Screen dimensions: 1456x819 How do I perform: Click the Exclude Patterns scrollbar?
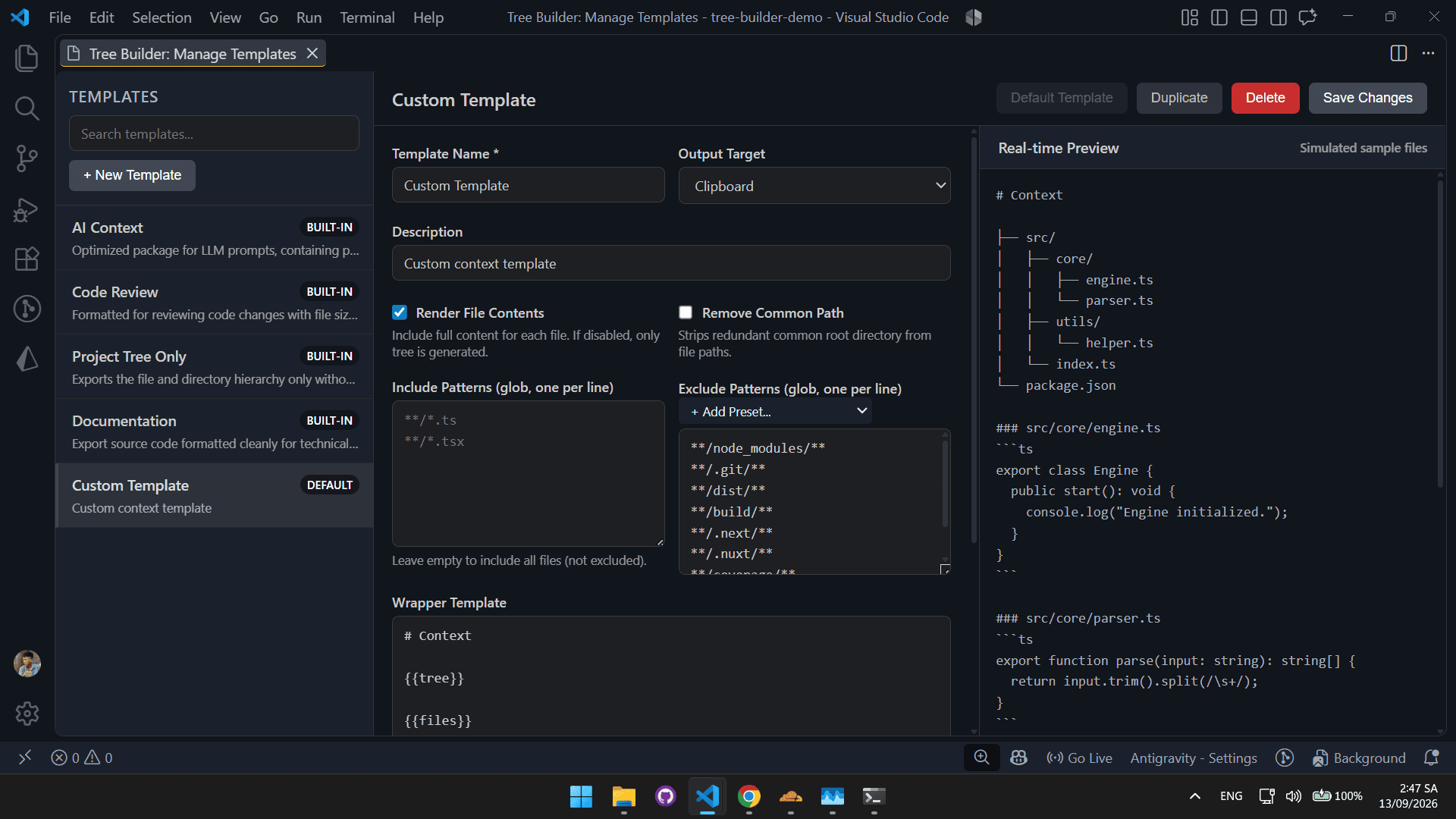point(945,482)
